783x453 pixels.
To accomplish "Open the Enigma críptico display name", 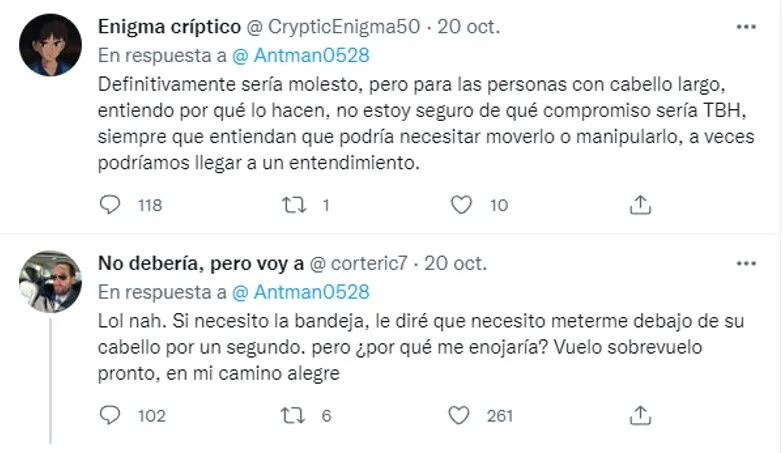I will [169, 27].
